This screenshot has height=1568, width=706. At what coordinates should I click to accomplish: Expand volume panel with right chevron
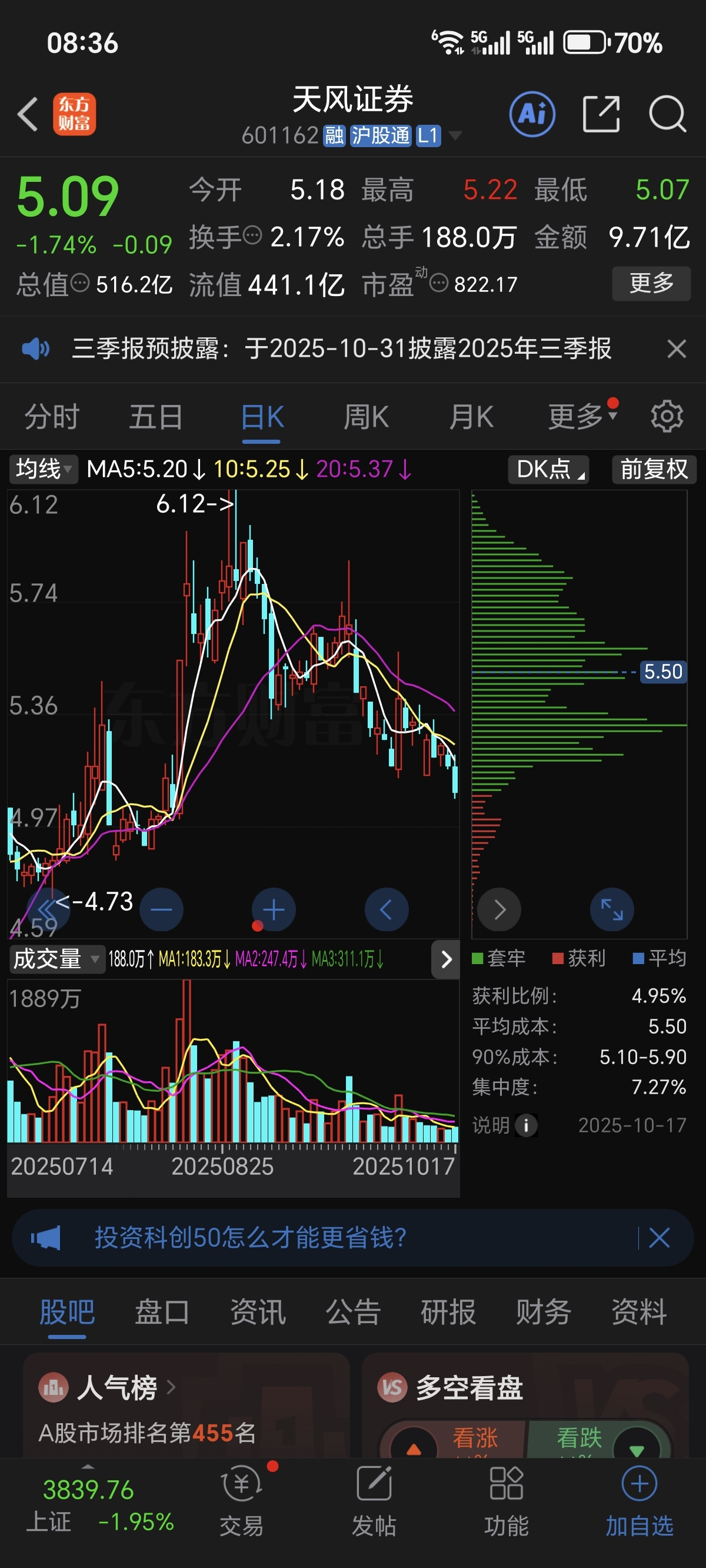[445, 959]
